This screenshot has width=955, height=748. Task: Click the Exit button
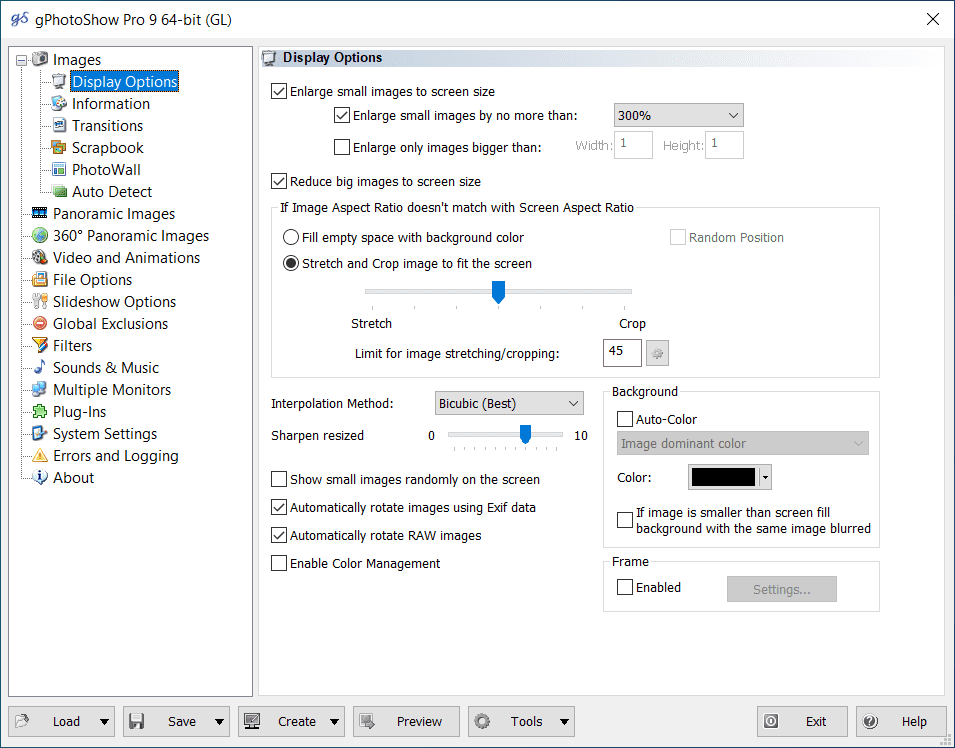click(802, 722)
